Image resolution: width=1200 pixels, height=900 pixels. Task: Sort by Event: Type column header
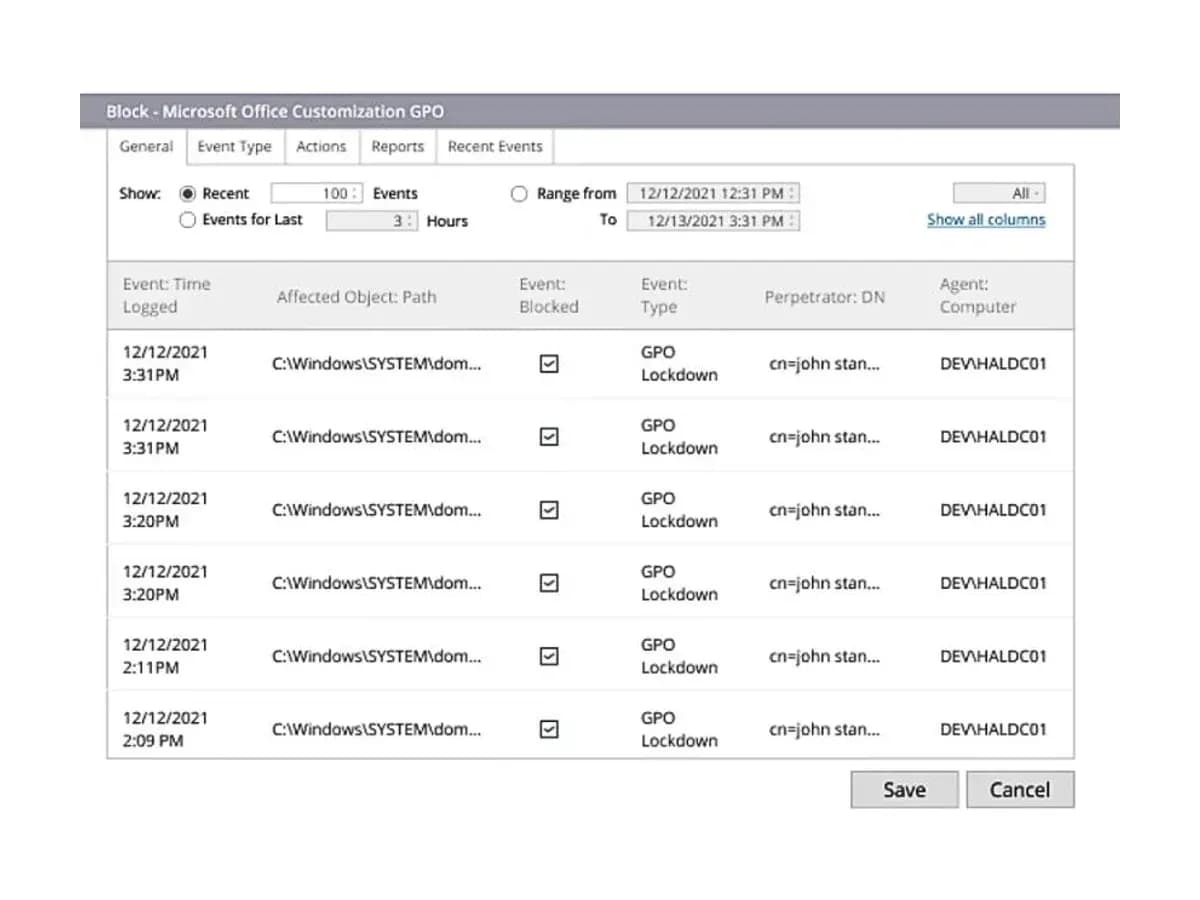pos(664,296)
